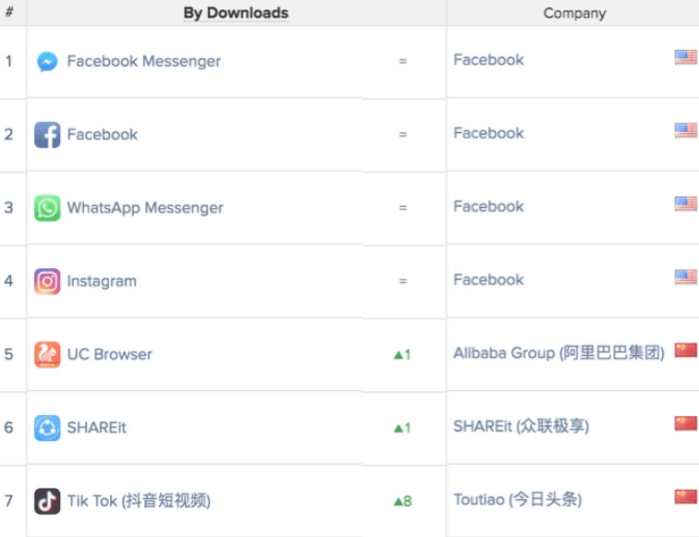The image size is (699, 537).
Task: Click the US flag in the Facebook app row
Action: pyautogui.click(x=686, y=130)
